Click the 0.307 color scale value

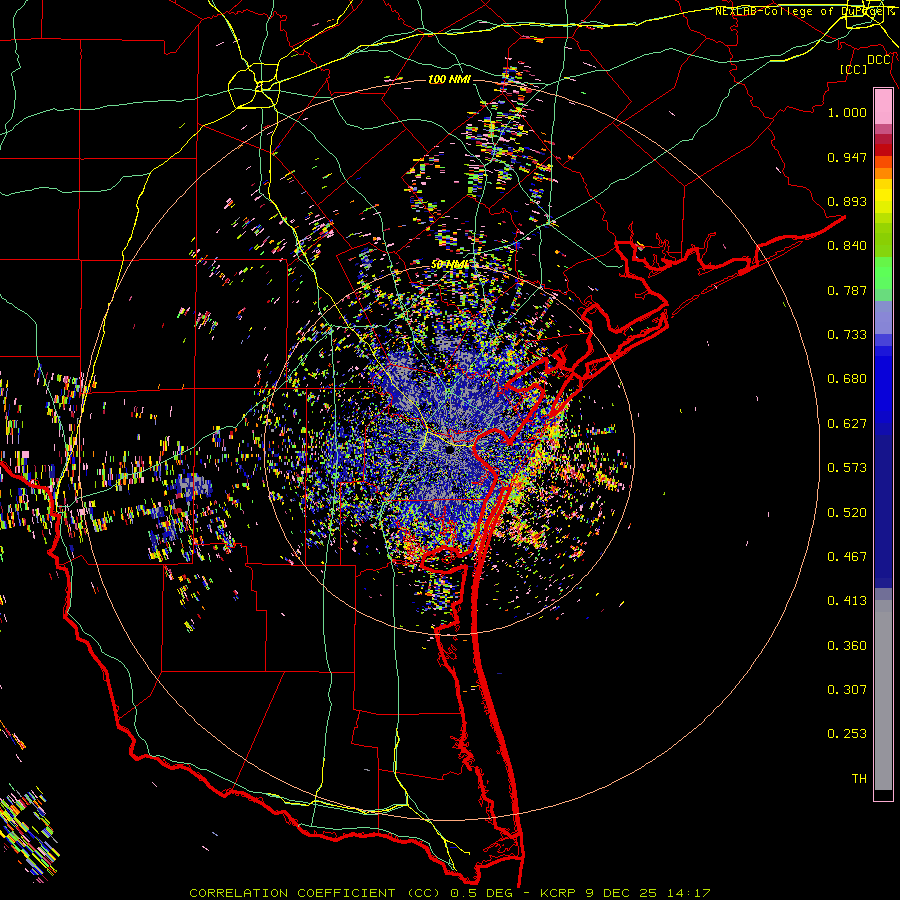tap(847, 690)
